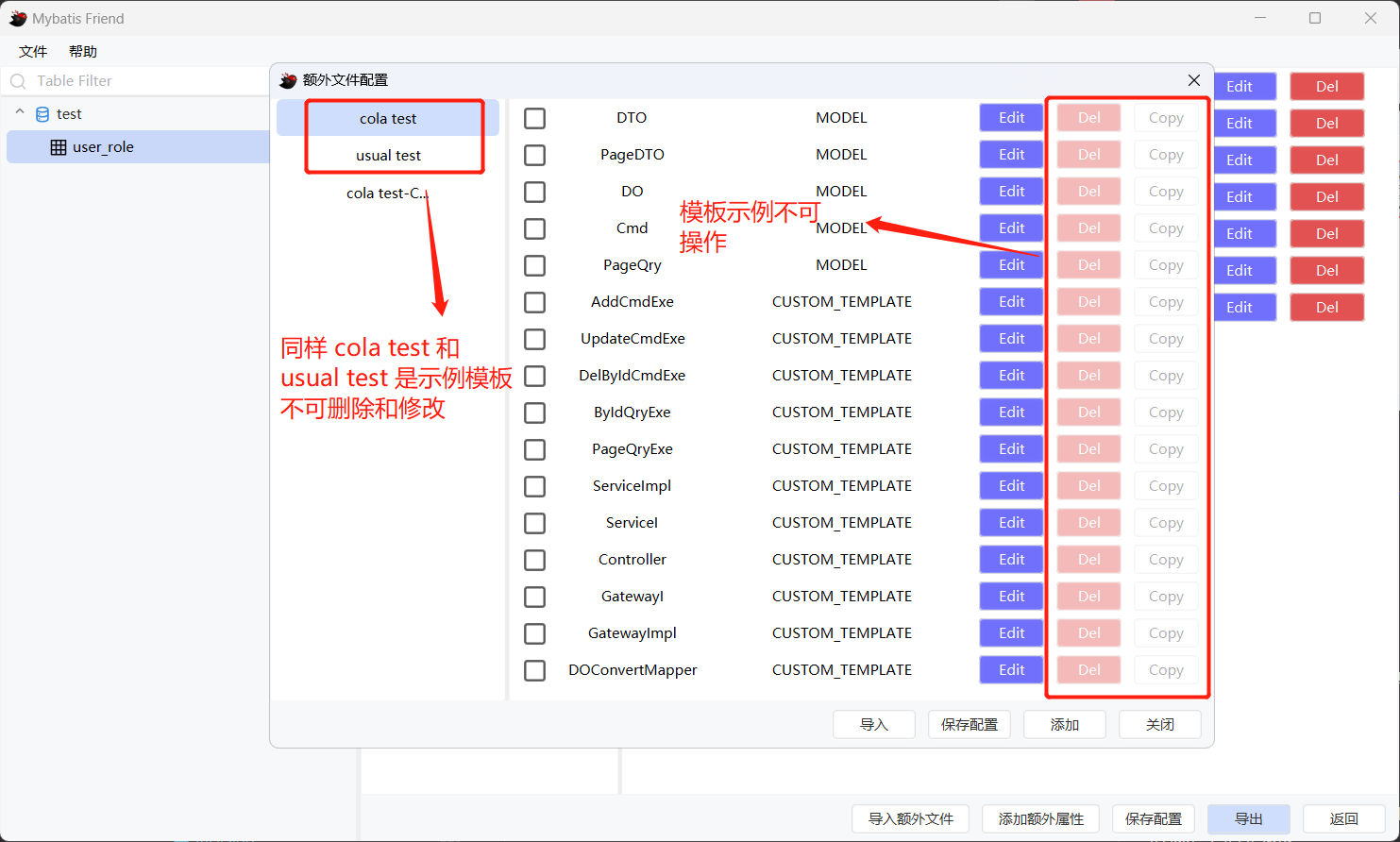Click Copy on the PageQry row
This screenshot has height=842, width=1400.
[x=1166, y=265]
